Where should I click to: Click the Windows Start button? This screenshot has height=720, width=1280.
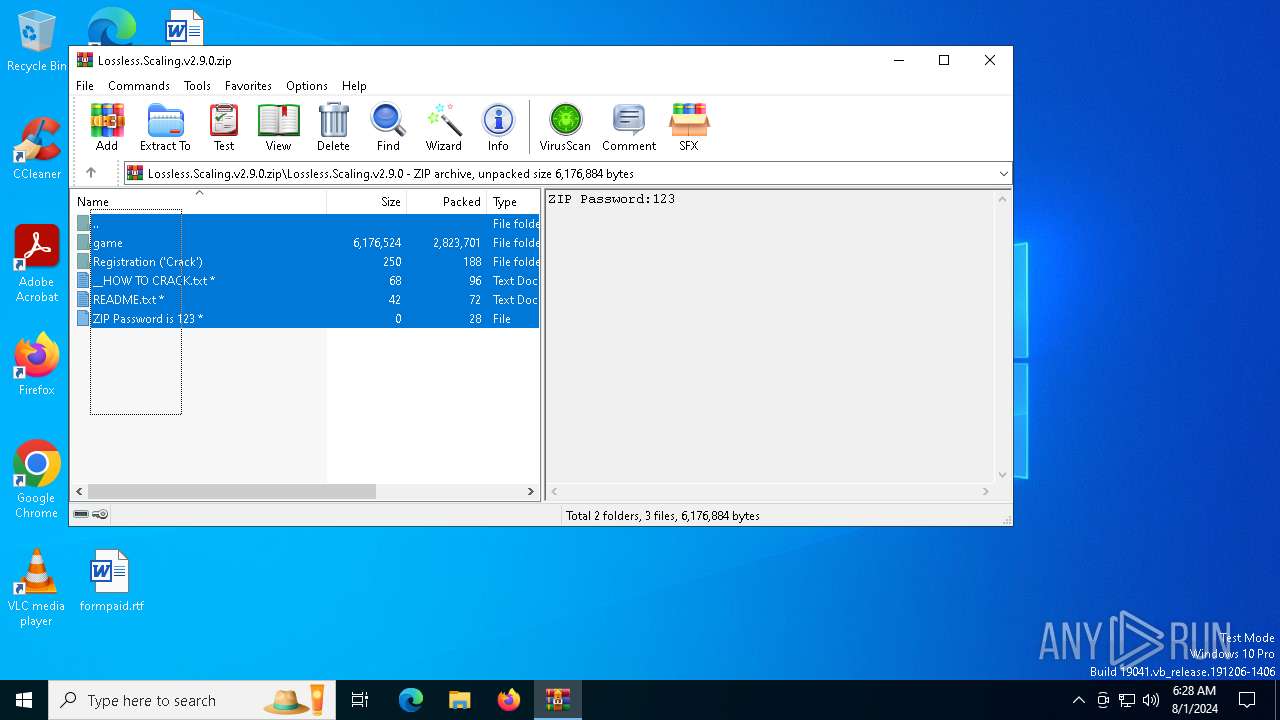pyautogui.click(x=24, y=700)
